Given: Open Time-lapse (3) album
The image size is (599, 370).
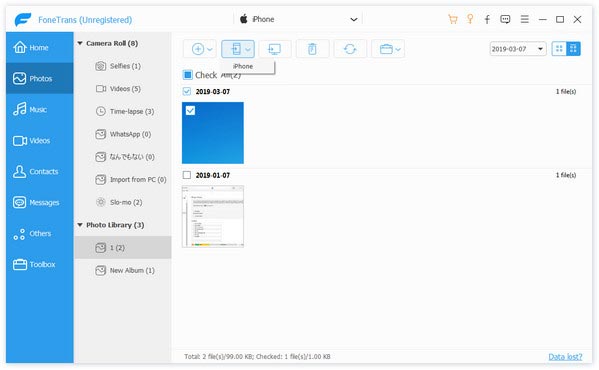Looking at the screenshot, I should [x=123, y=111].
